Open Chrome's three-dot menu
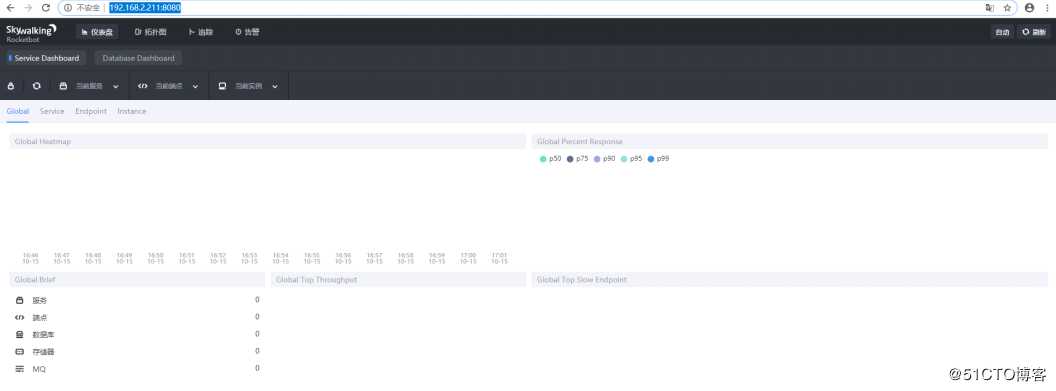The height and width of the screenshot is (391, 1056). click(x=1047, y=8)
